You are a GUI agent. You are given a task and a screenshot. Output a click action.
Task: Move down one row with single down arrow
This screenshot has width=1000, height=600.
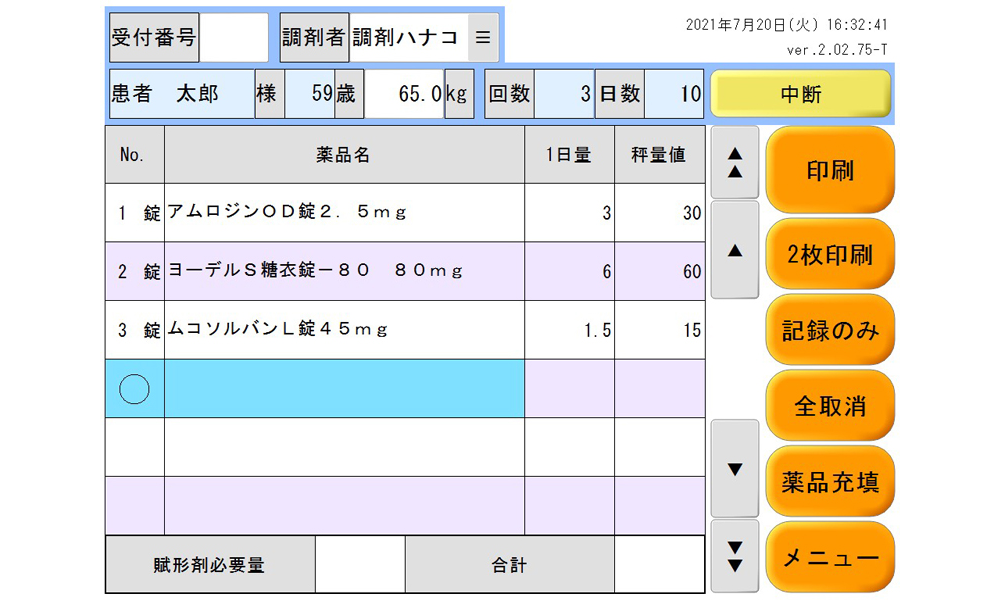click(x=735, y=469)
